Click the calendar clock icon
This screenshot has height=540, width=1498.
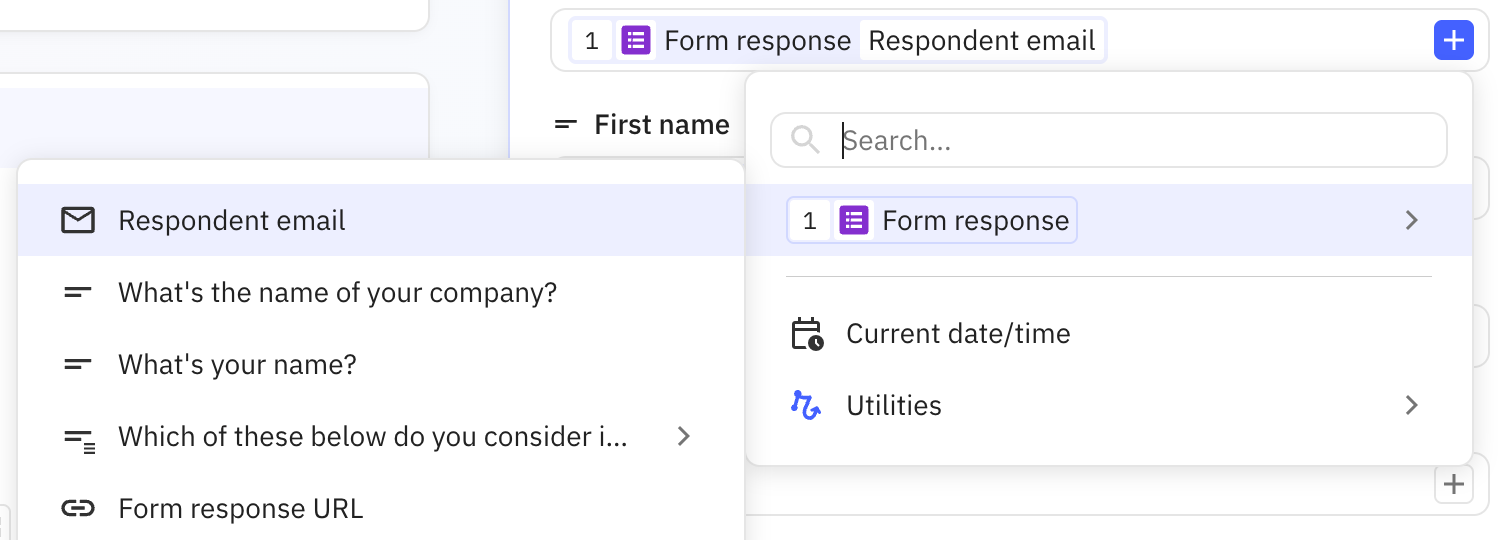tap(807, 334)
